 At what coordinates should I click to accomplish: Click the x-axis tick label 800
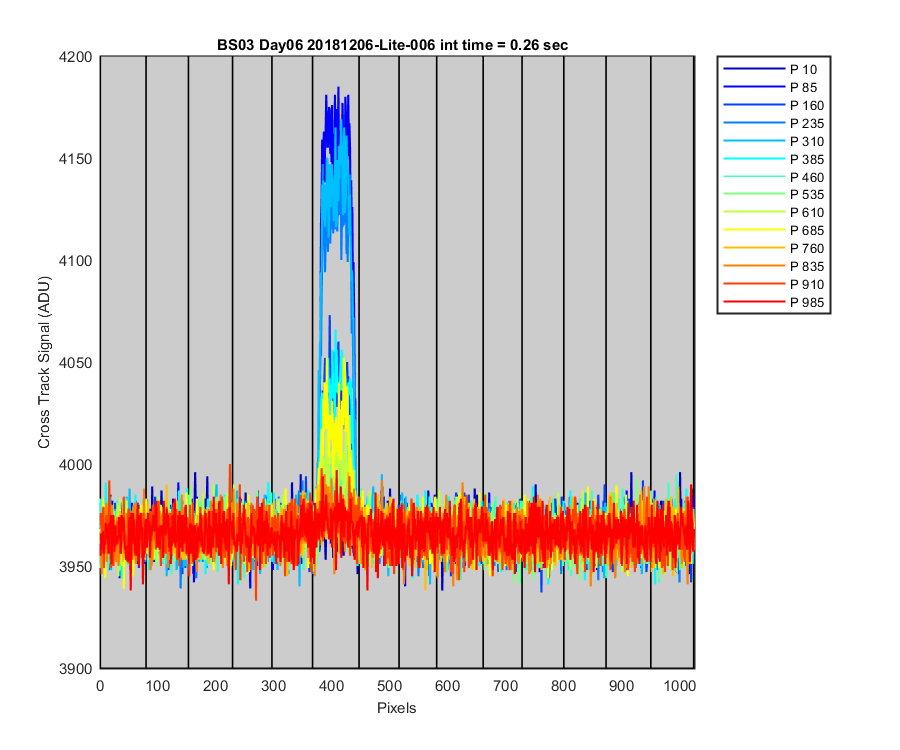pyautogui.click(x=563, y=686)
